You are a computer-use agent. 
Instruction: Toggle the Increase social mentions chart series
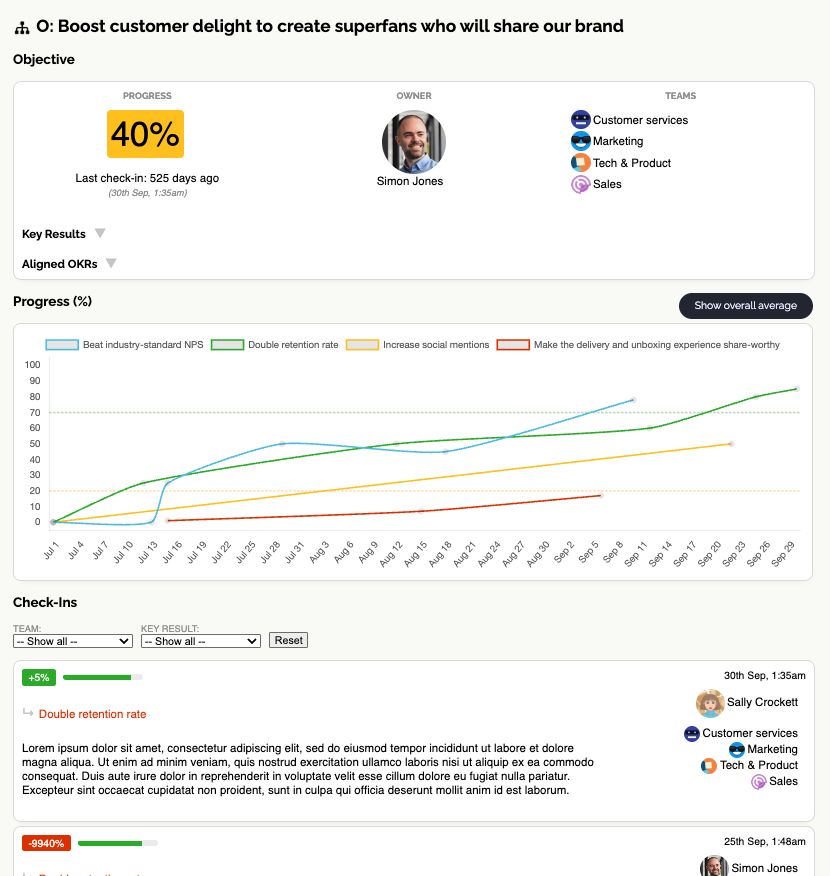(x=363, y=344)
